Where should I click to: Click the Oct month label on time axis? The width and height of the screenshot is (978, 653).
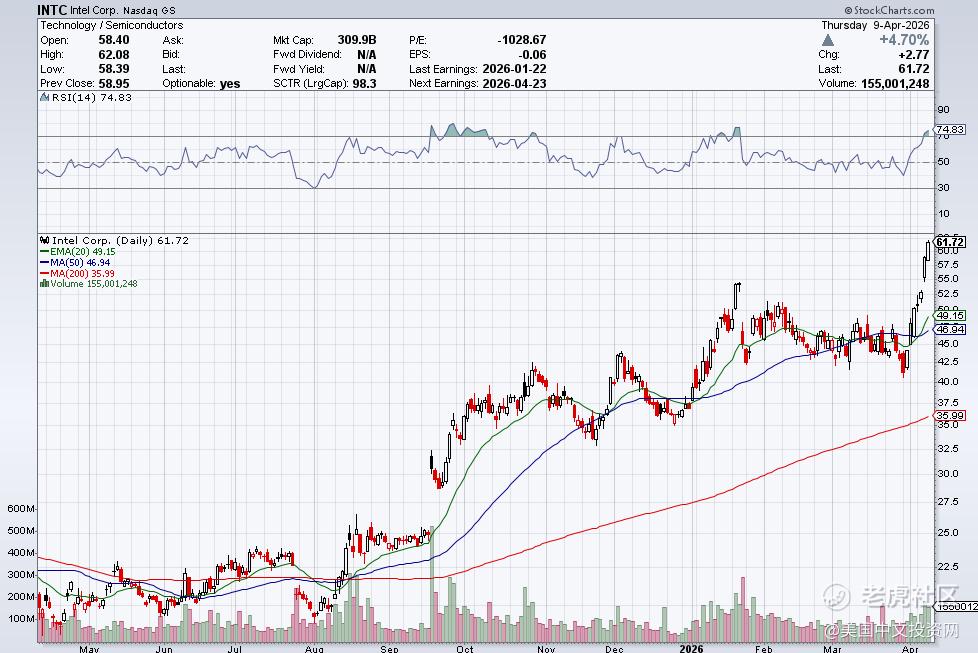(x=465, y=649)
